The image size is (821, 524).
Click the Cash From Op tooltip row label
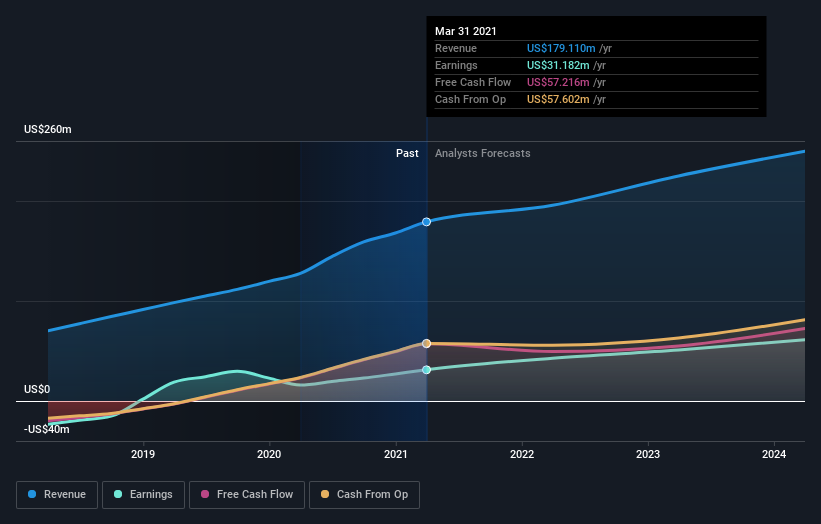(471, 99)
